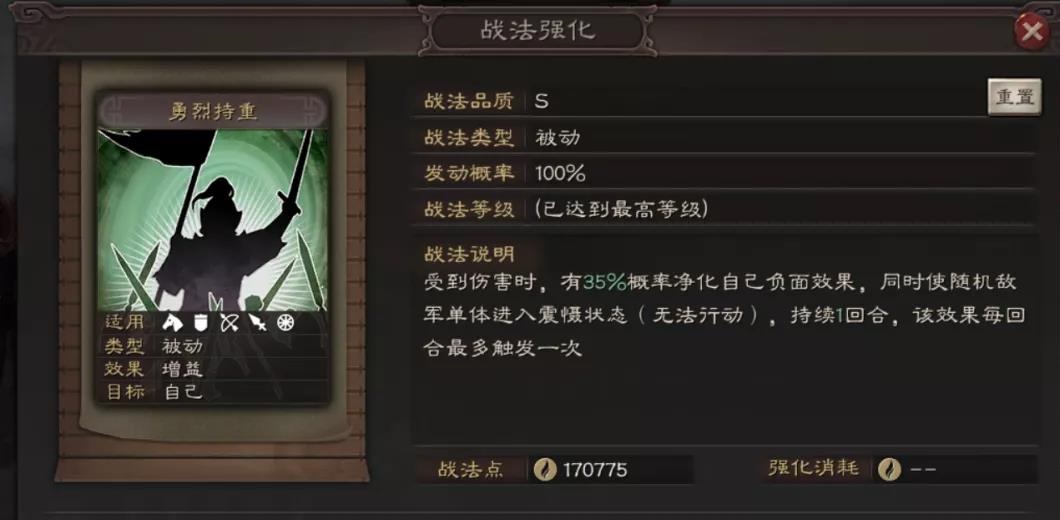Click the bow archer icon

click(x=229, y=323)
